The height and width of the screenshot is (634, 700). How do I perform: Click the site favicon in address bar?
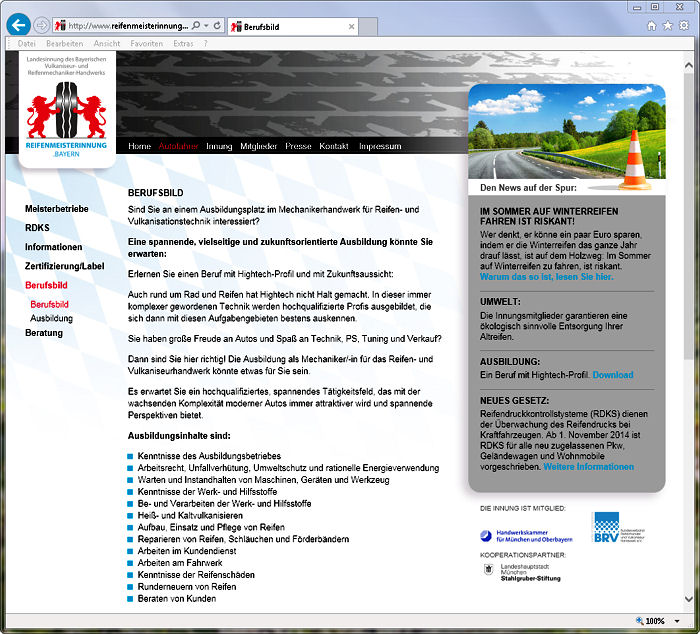pos(60,26)
